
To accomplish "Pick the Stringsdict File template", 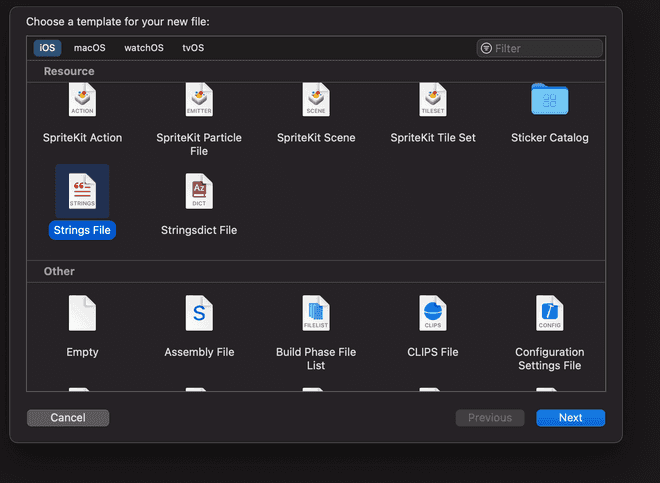I will (199, 191).
